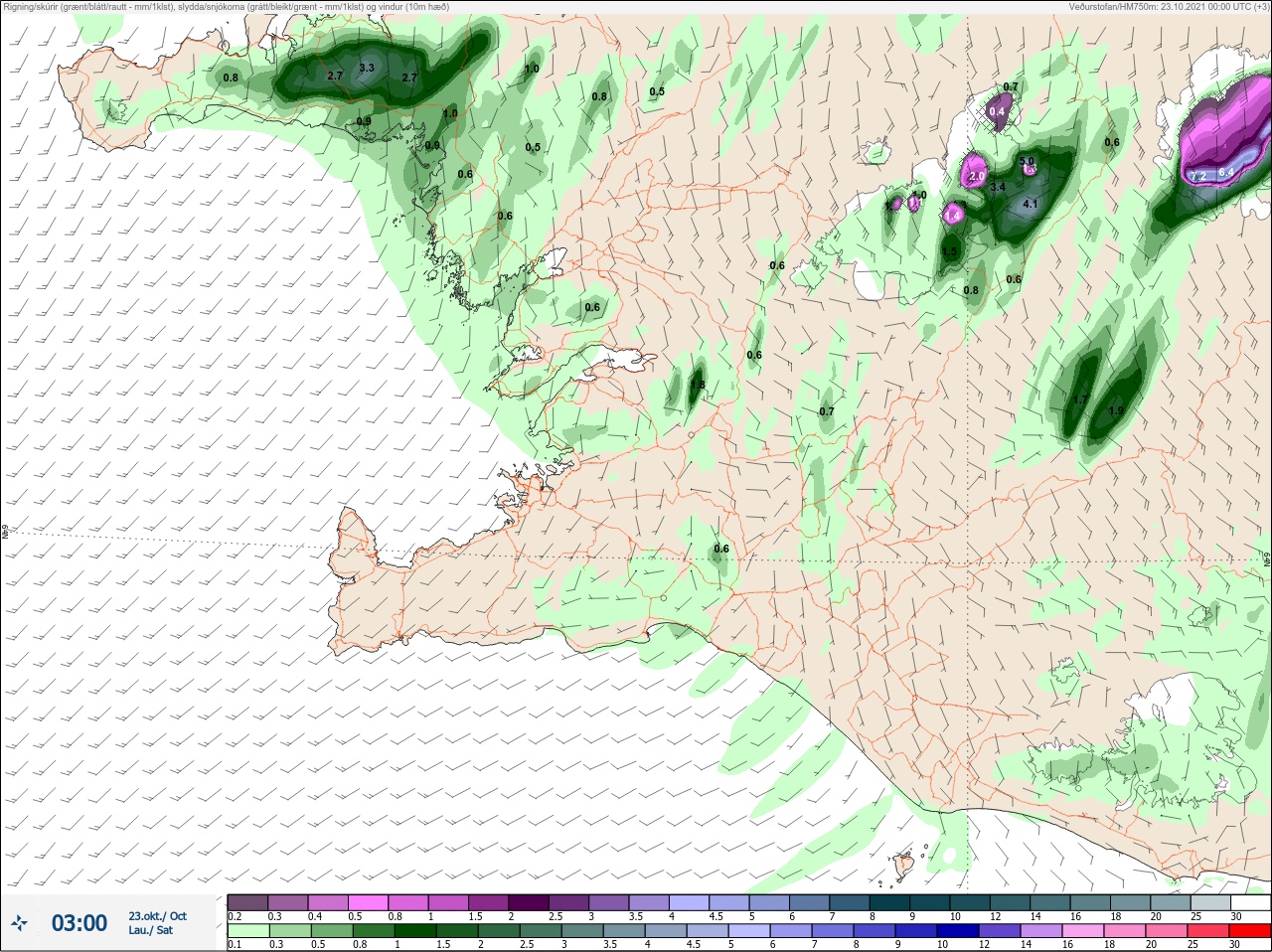This screenshot has width=1272, height=952.
Task: Click the 1.7 precipitation value on the map
Action: (1081, 399)
